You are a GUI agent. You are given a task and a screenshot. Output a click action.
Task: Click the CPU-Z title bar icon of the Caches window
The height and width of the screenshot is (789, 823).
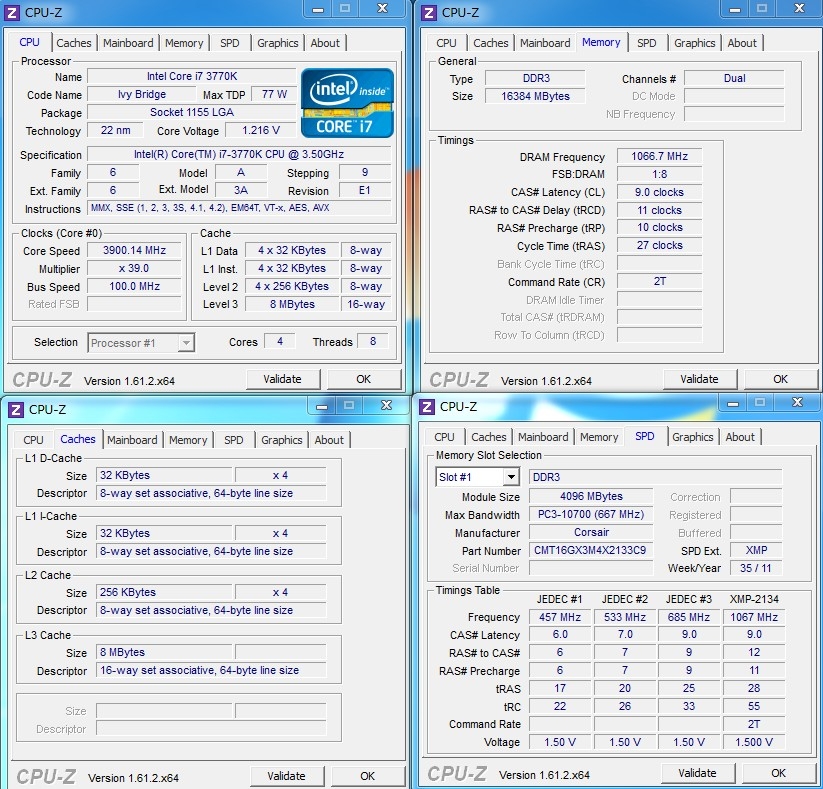coord(13,409)
